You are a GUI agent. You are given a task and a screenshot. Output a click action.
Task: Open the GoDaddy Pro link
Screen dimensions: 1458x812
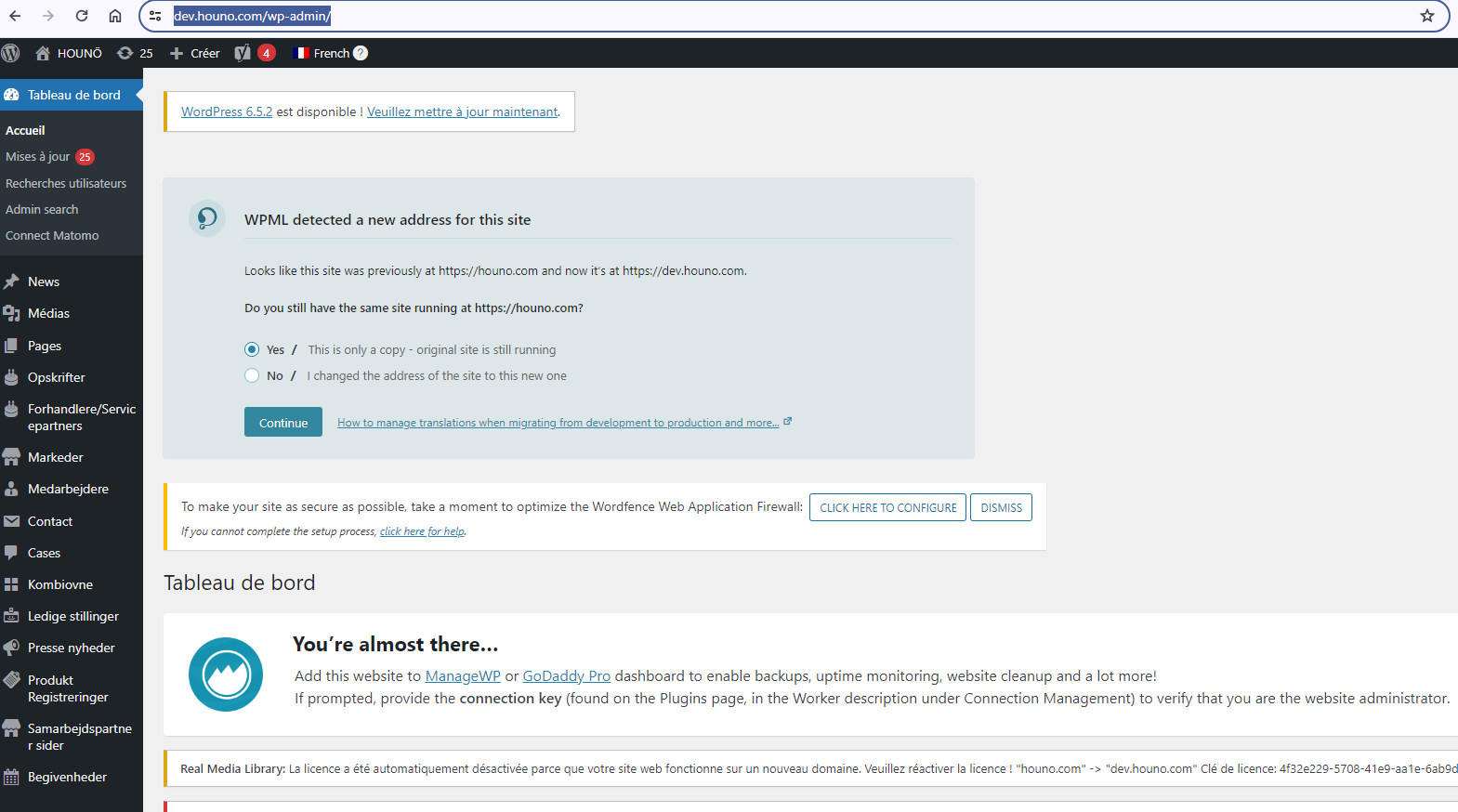tap(567, 676)
